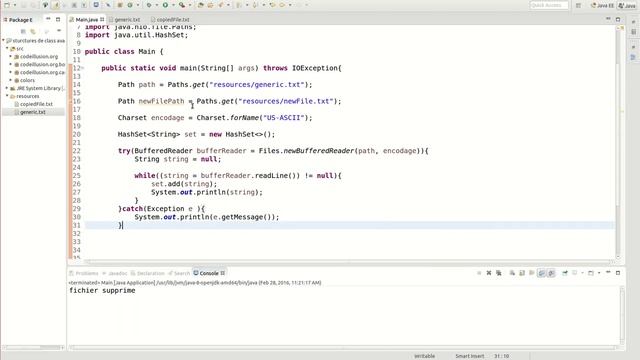This screenshot has height=360, width=640.
Task: Click Remove All Terminated Launches icon
Action: (499, 273)
